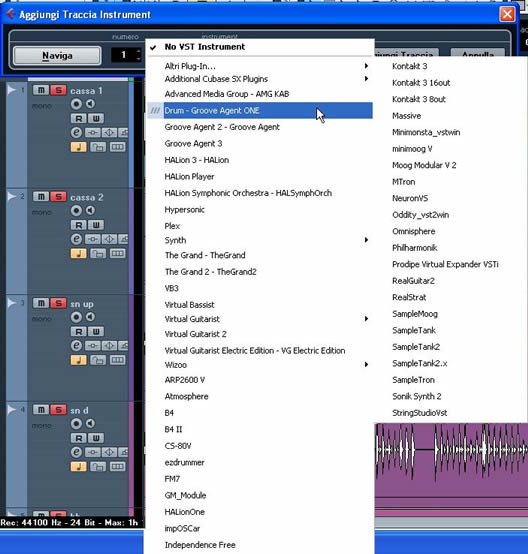Click the lock icon on sn up track
The width and height of the screenshot is (528, 554).
98,360
